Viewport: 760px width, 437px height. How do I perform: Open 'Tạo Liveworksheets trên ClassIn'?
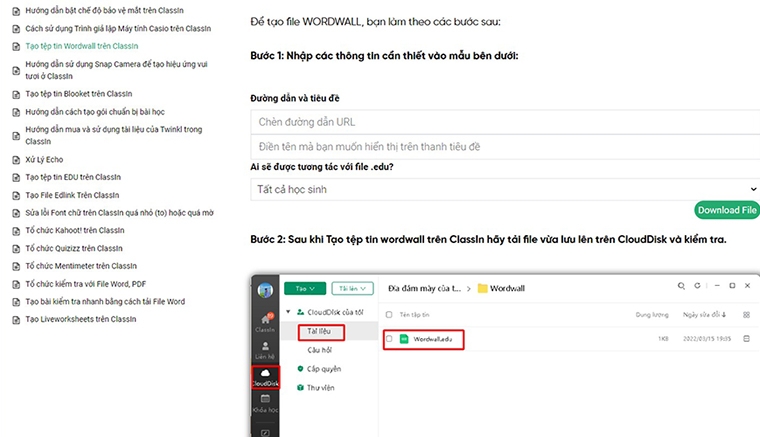pos(80,319)
